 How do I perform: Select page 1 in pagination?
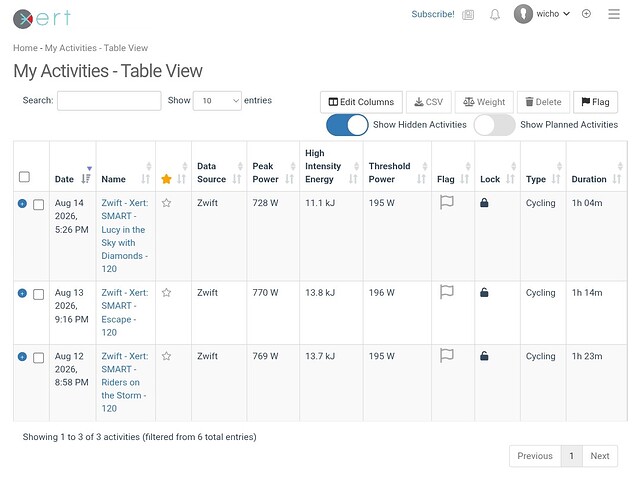(572, 456)
